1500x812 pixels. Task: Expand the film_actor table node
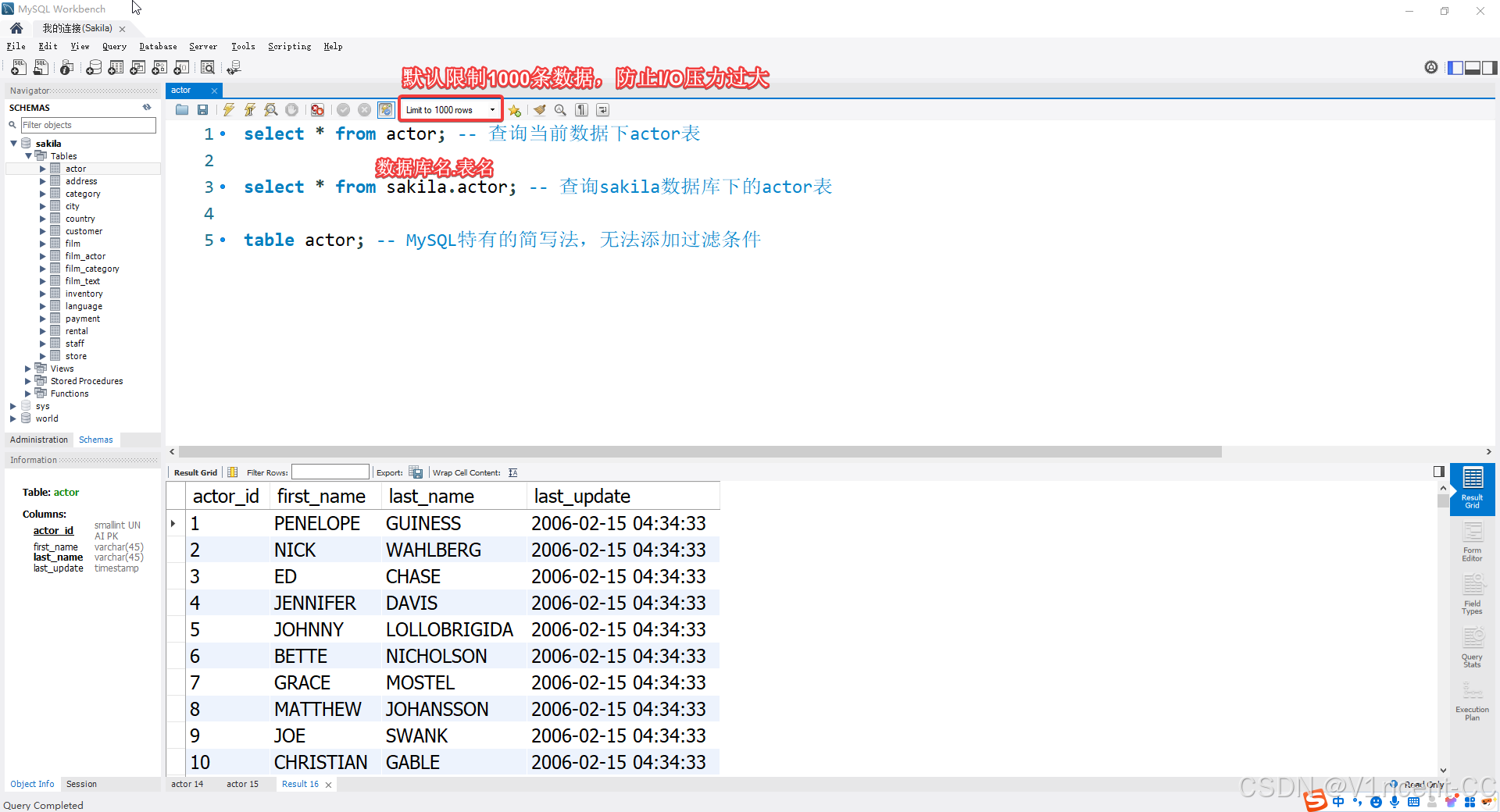click(43, 256)
